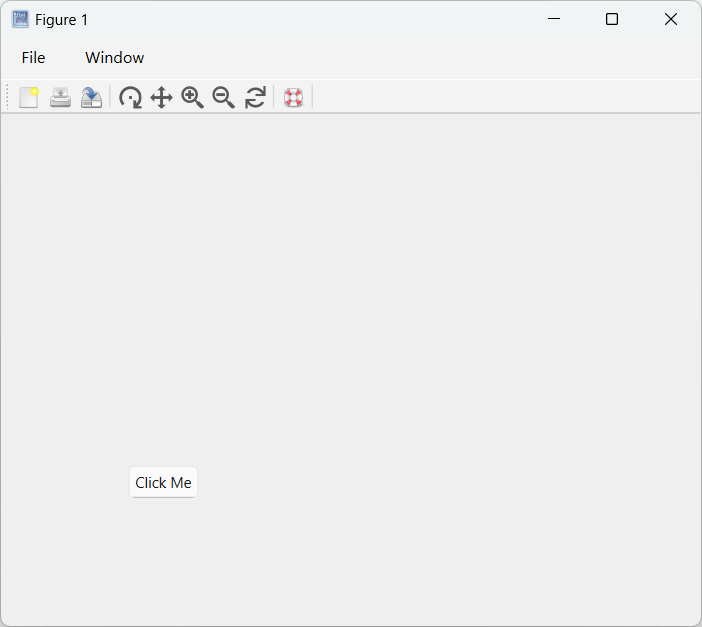Open Help via the lifebuoy icon

pos(293,97)
